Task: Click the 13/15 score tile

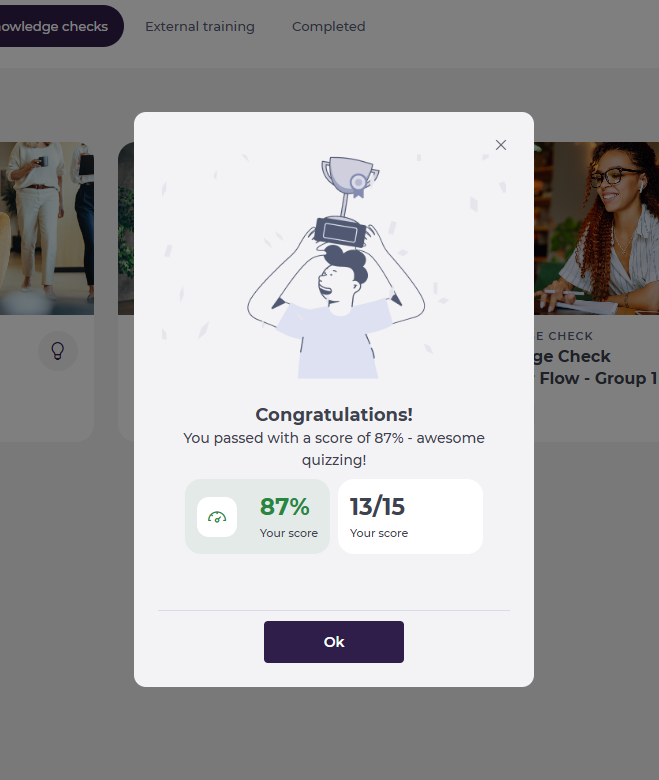Action: coord(410,516)
